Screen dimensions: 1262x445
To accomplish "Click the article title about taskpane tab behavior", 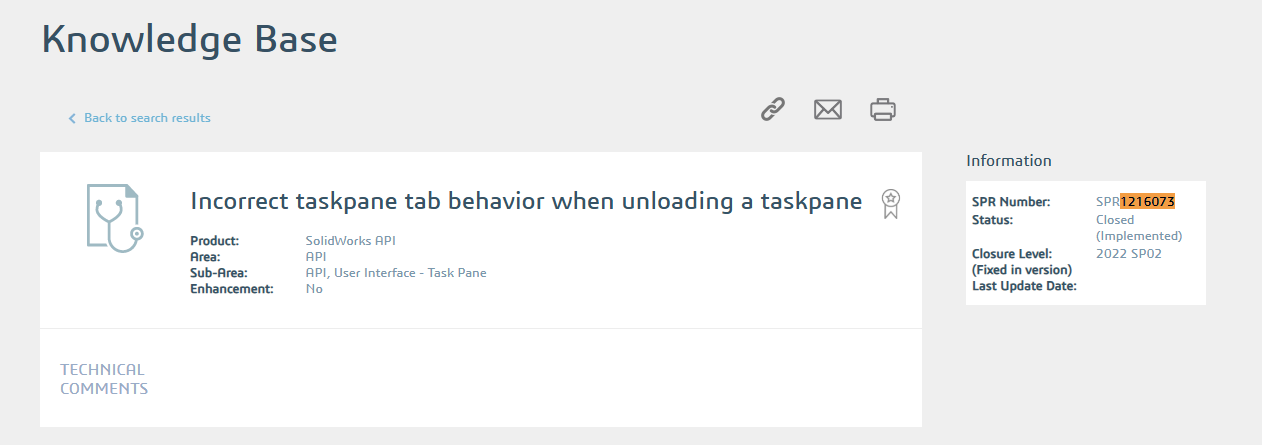I will coord(526,201).
